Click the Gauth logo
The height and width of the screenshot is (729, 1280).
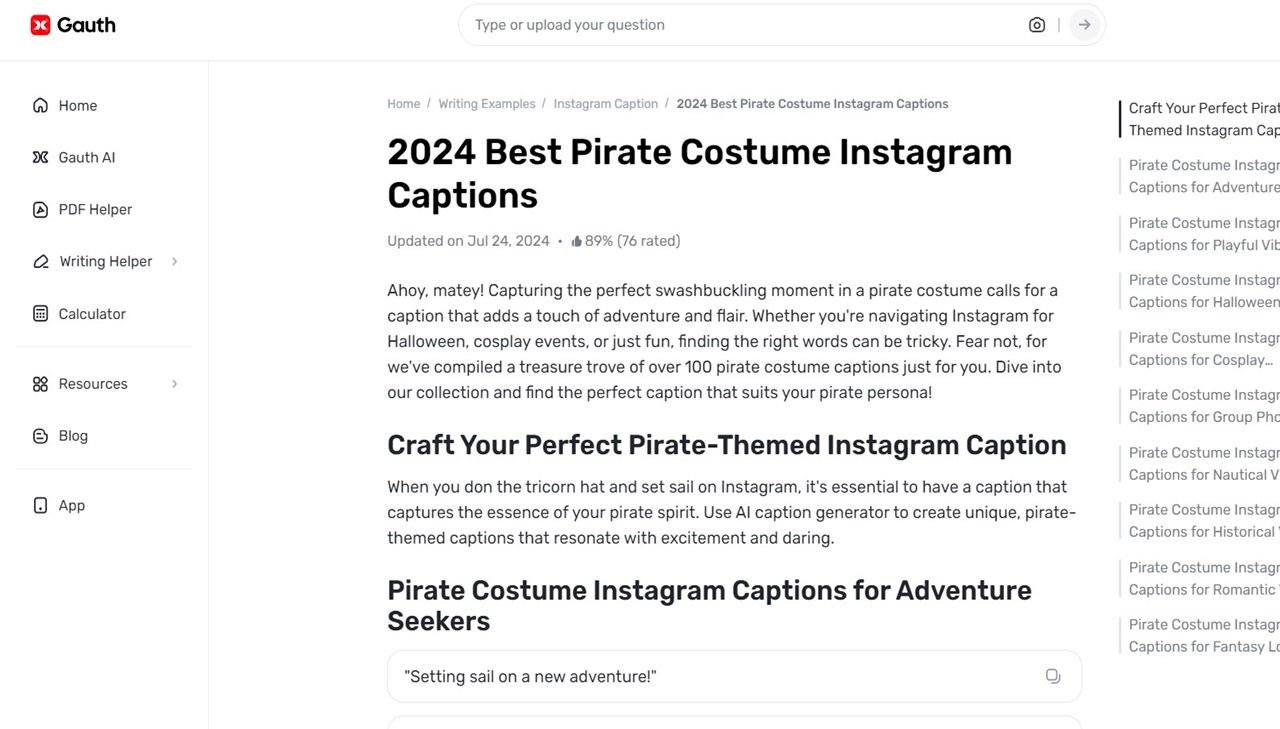pyautogui.click(x=72, y=24)
